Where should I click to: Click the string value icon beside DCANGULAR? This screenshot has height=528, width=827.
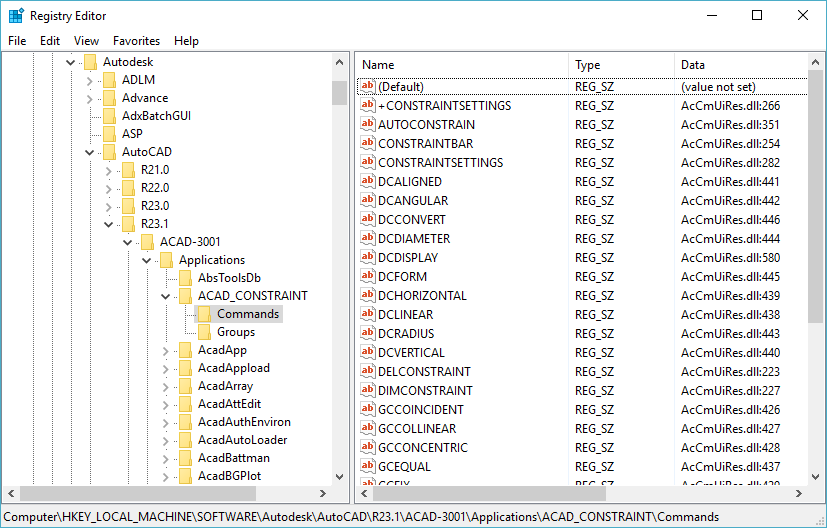pos(368,200)
